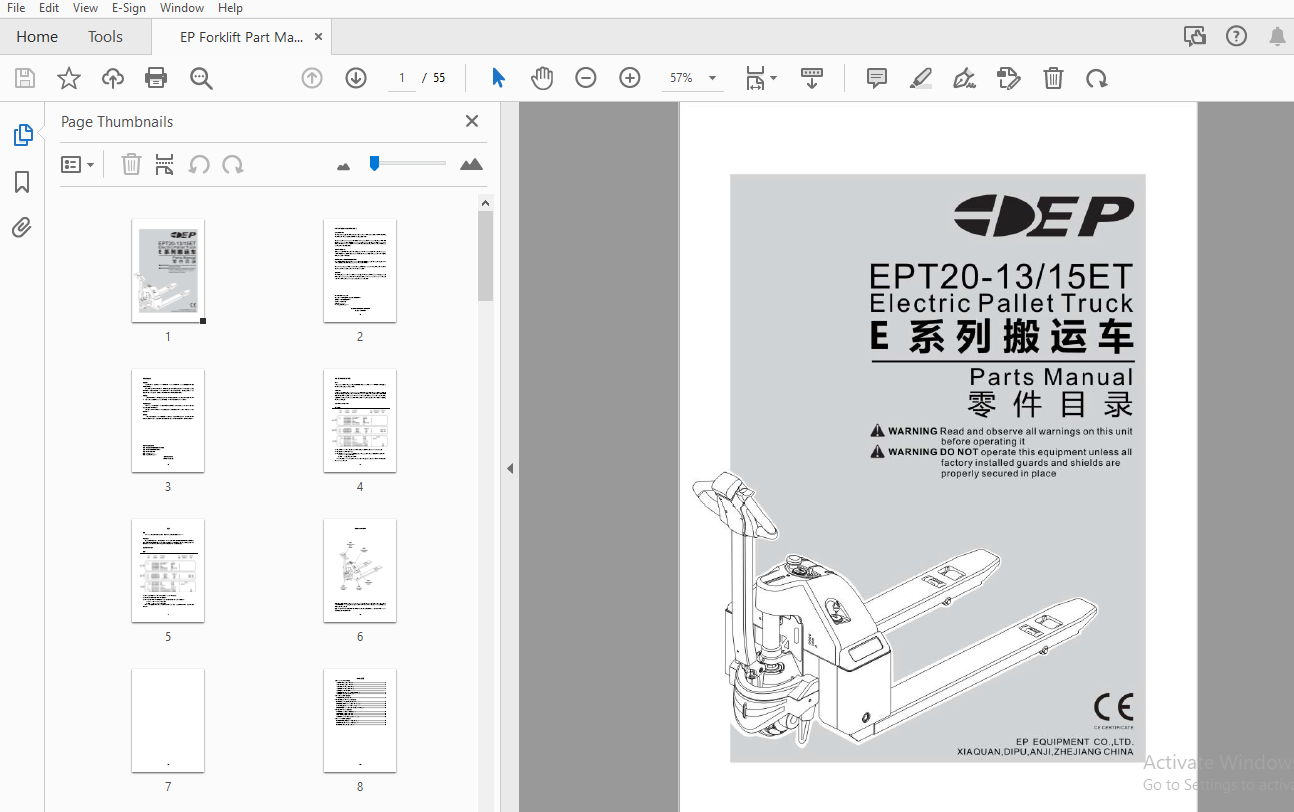Select page 1 thumbnail
The image size is (1294, 812).
pos(168,271)
